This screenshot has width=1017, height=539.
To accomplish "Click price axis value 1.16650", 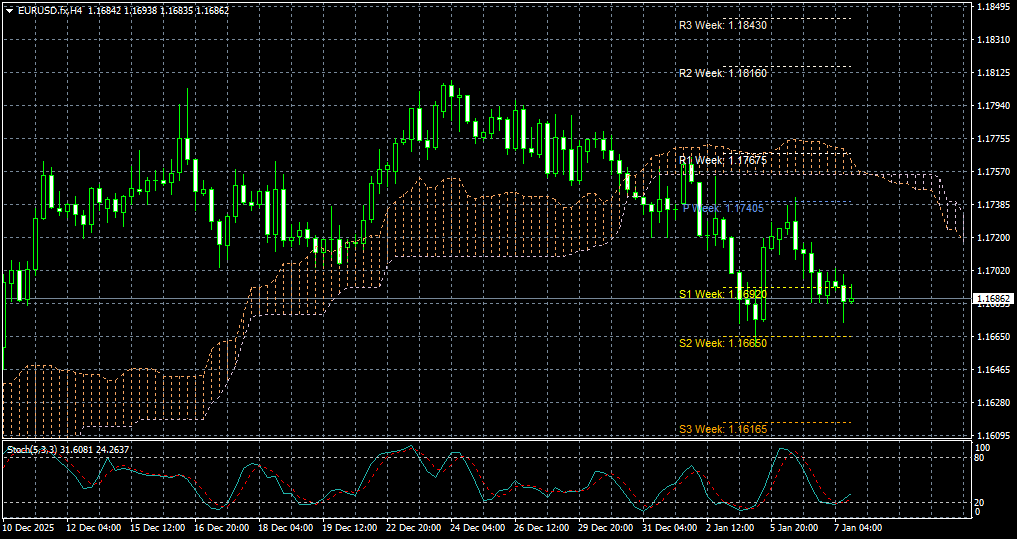I will click(994, 337).
